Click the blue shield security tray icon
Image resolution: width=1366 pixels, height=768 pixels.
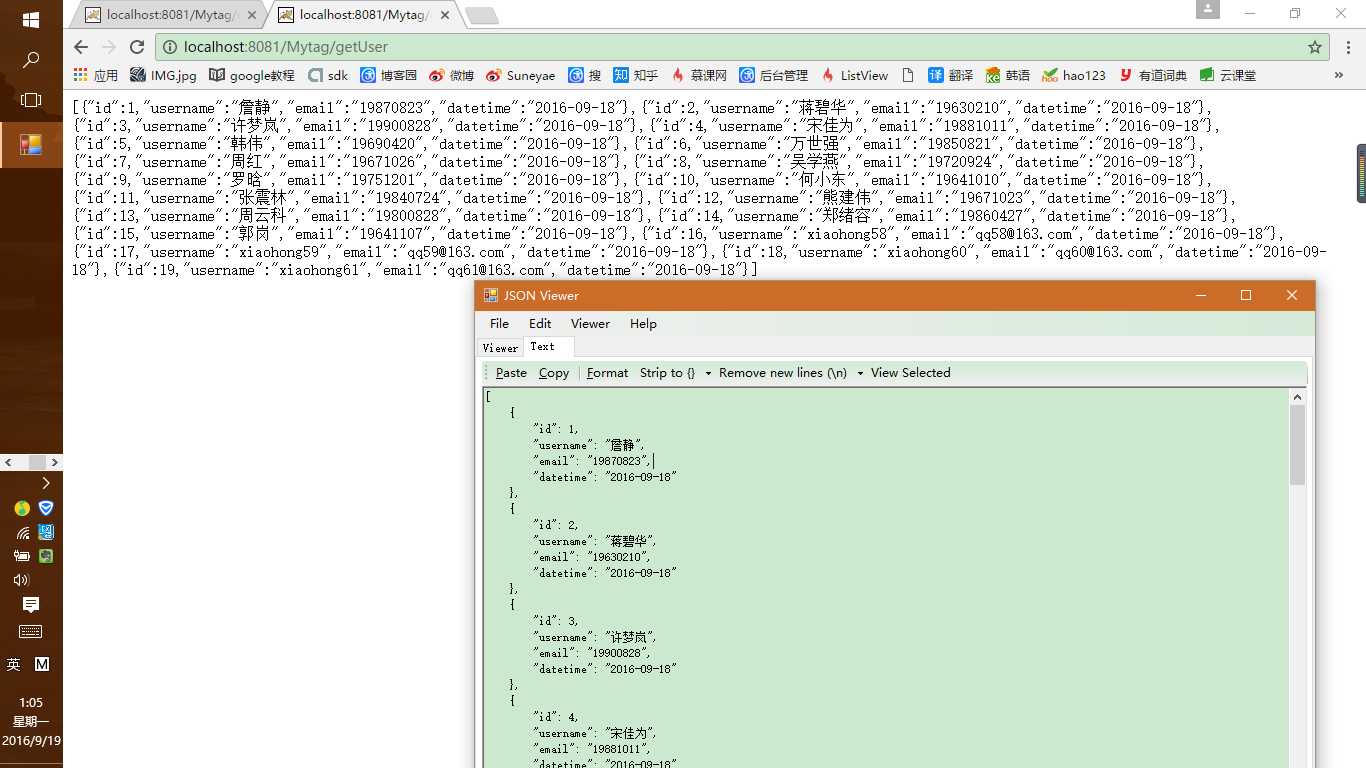pyautogui.click(x=45, y=508)
